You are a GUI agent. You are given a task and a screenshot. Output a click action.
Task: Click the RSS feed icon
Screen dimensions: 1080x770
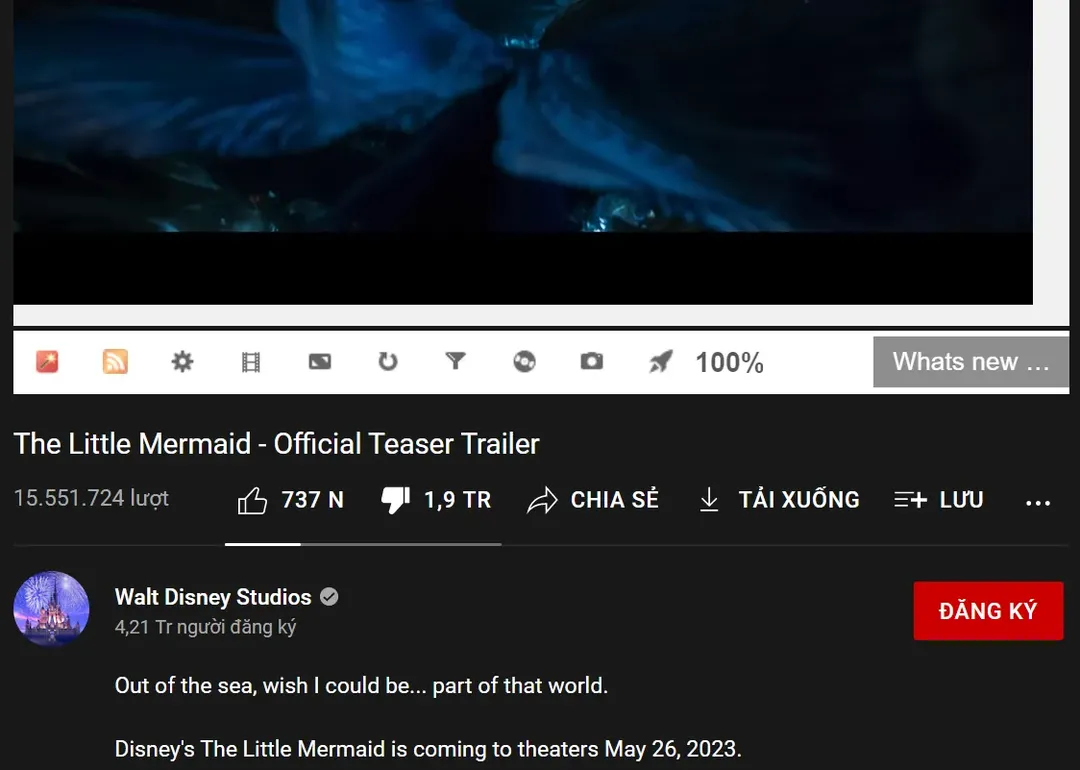click(x=115, y=362)
